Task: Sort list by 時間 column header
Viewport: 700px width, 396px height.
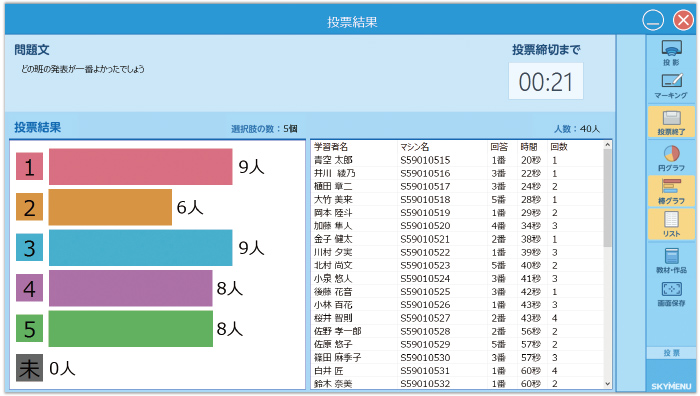Action: (529, 146)
